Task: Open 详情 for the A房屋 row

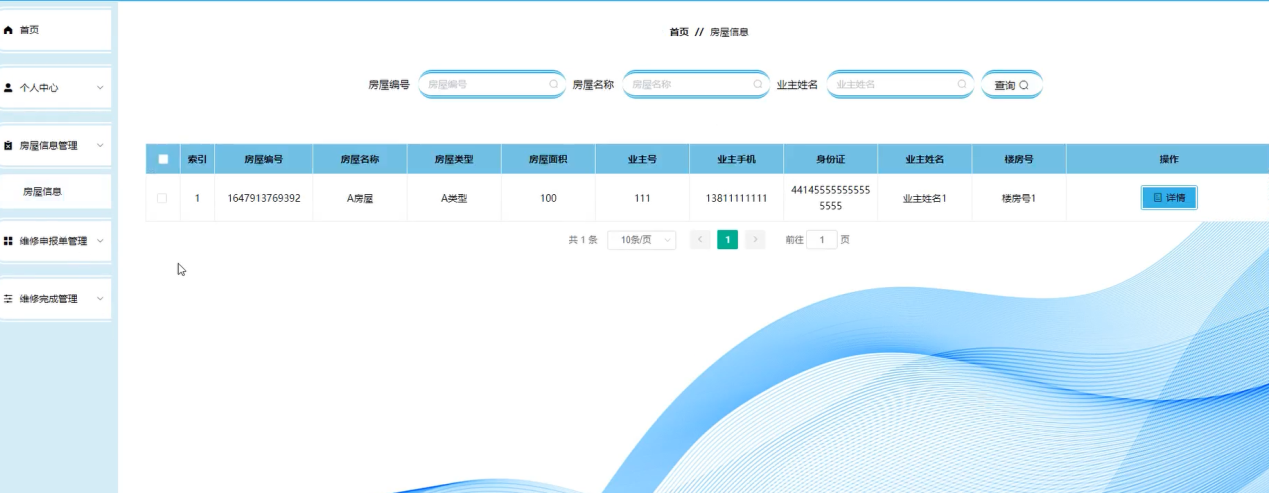Action: pyautogui.click(x=1169, y=198)
